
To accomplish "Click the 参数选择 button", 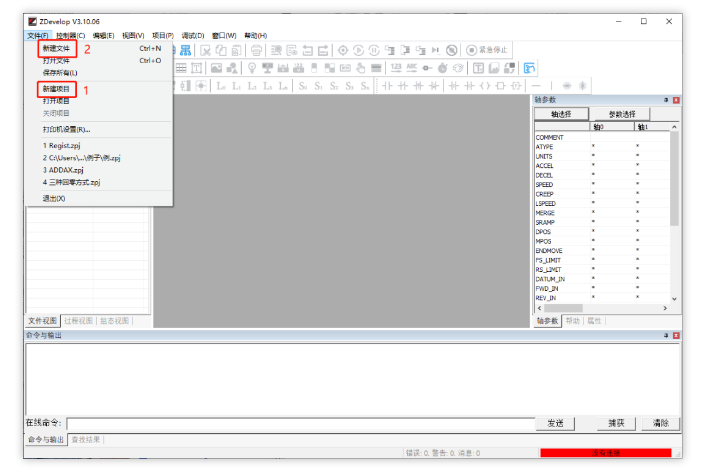I will [622, 114].
